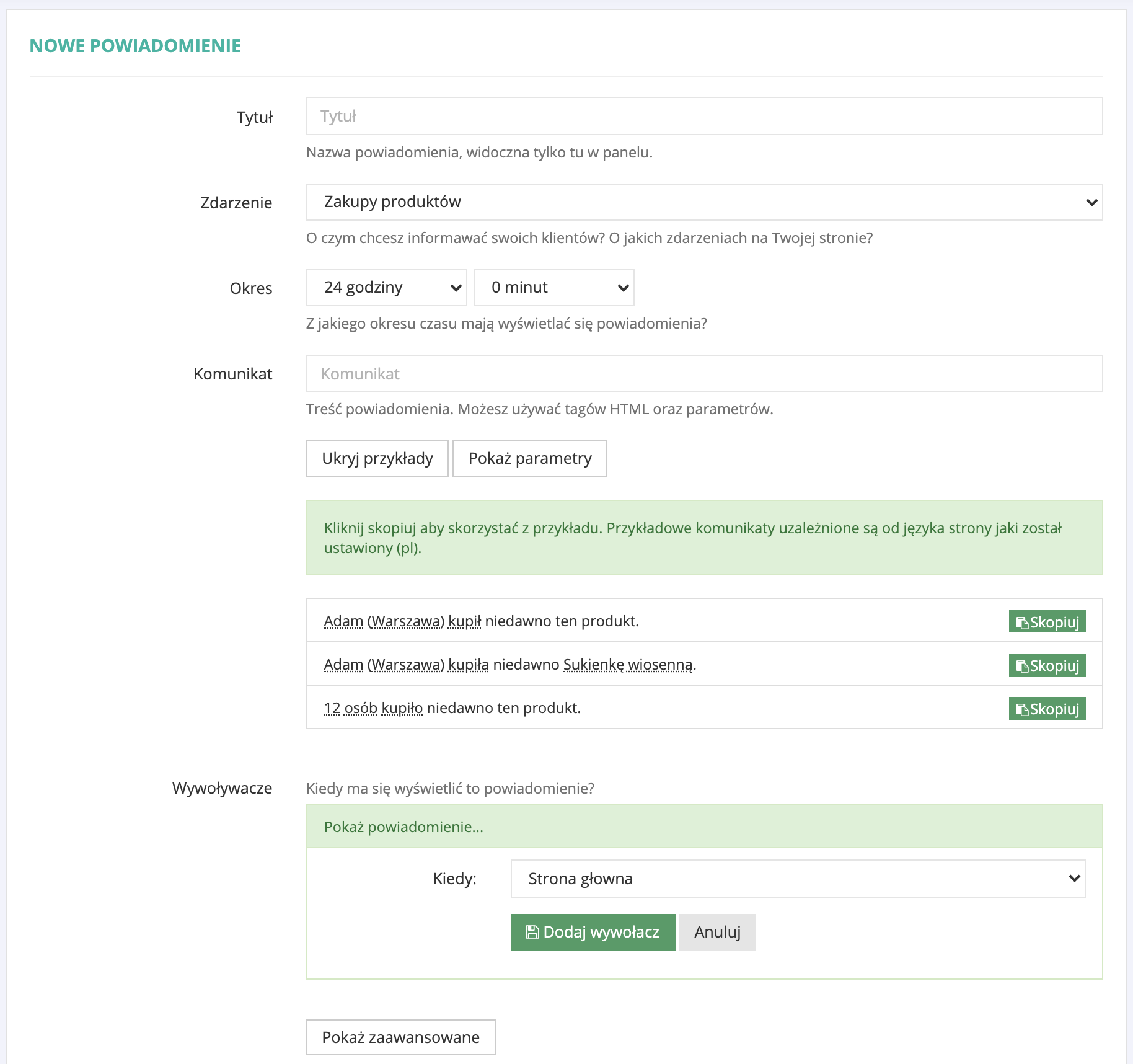Expand advanced options with Pokaż zaawansowane
This screenshot has width=1133, height=1064.
[x=400, y=1037]
